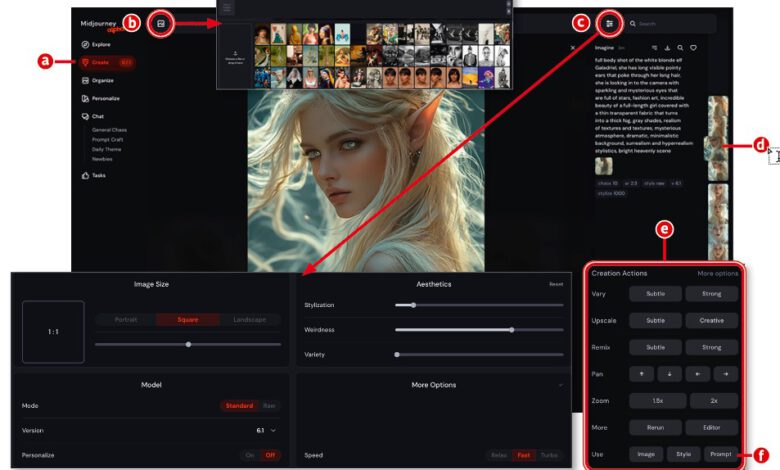Click the Stylization slider handle
The image size is (780, 470).
[413, 305]
